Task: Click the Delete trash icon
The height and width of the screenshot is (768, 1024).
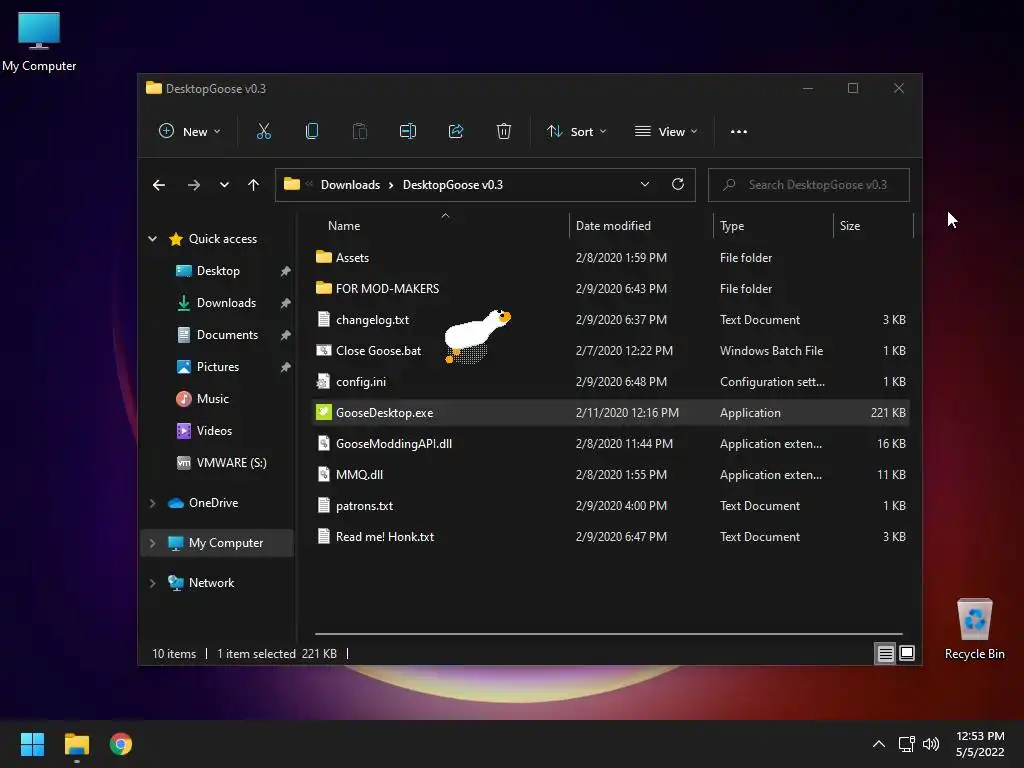Action: pyautogui.click(x=504, y=131)
